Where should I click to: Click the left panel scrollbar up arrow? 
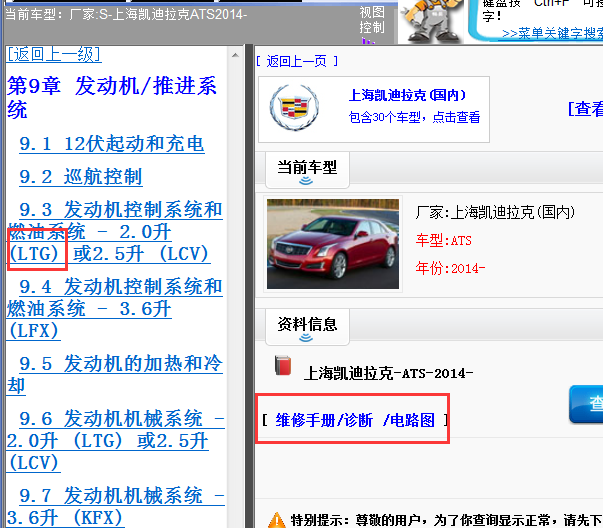tap(235, 55)
